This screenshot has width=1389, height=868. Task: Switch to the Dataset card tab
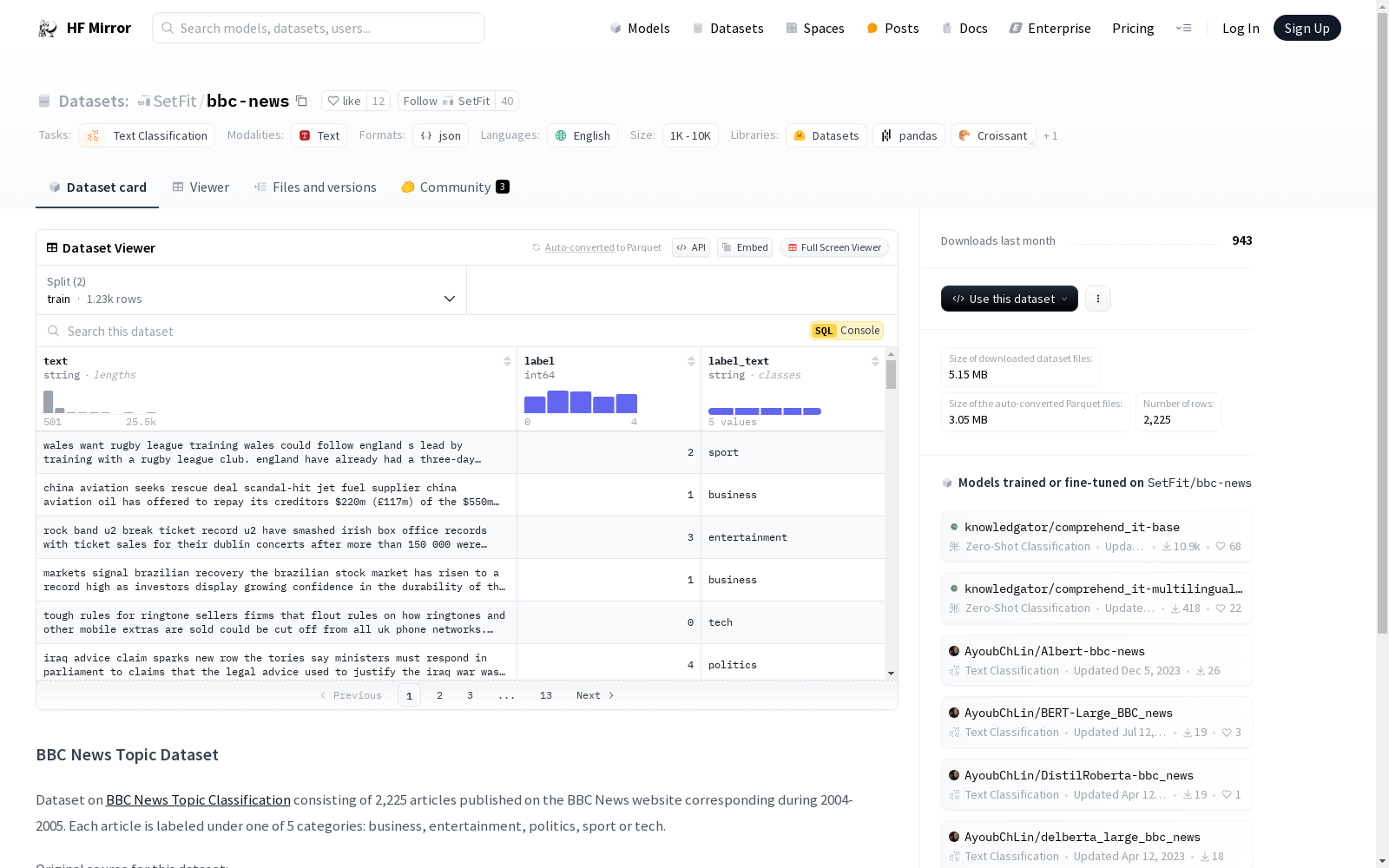pyautogui.click(x=97, y=187)
